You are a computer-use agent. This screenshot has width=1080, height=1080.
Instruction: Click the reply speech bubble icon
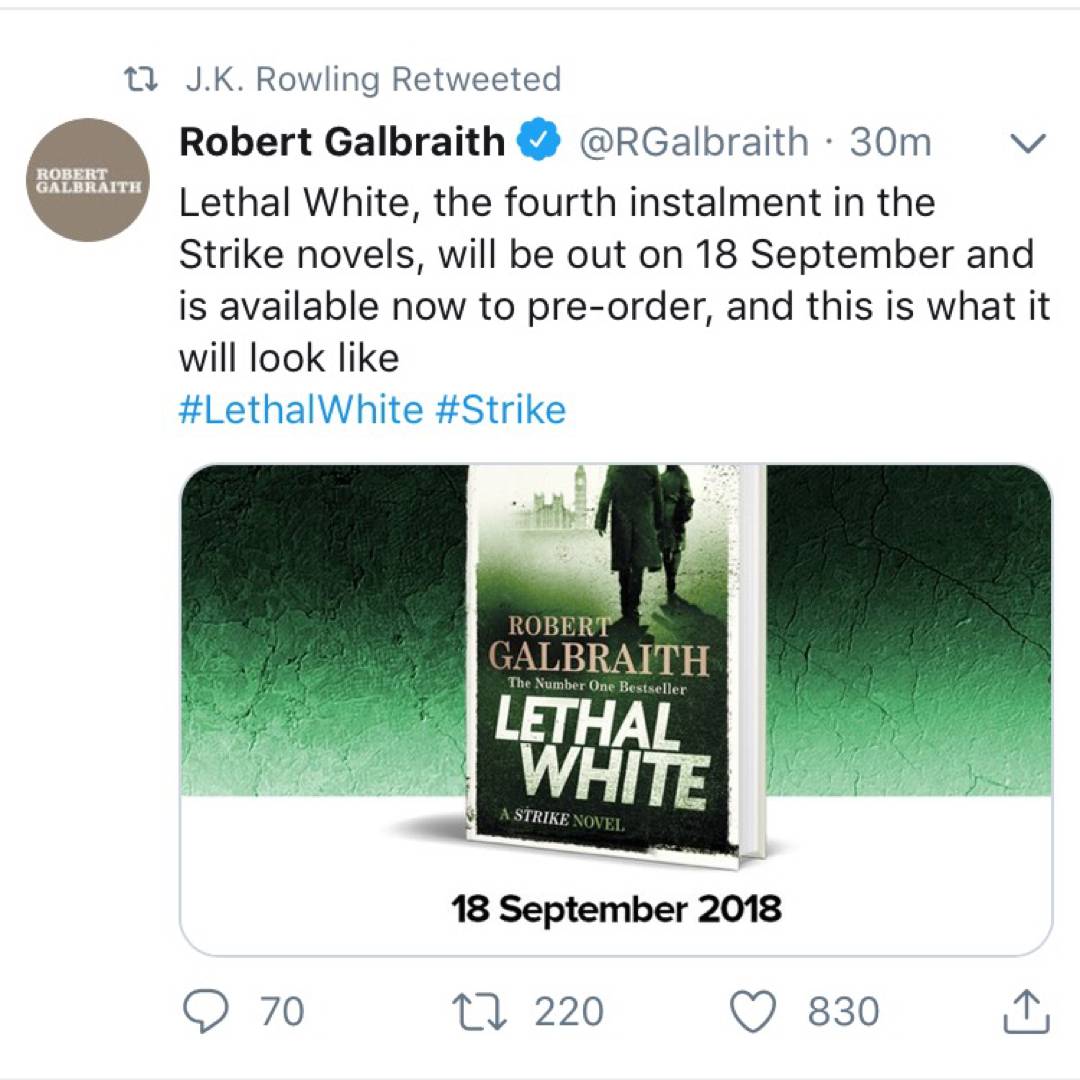(x=208, y=1011)
